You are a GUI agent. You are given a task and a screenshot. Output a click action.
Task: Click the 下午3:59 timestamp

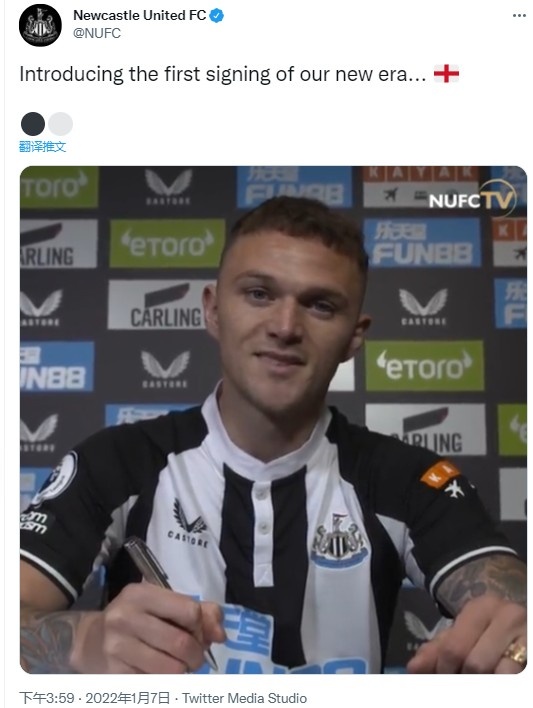point(47,698)
